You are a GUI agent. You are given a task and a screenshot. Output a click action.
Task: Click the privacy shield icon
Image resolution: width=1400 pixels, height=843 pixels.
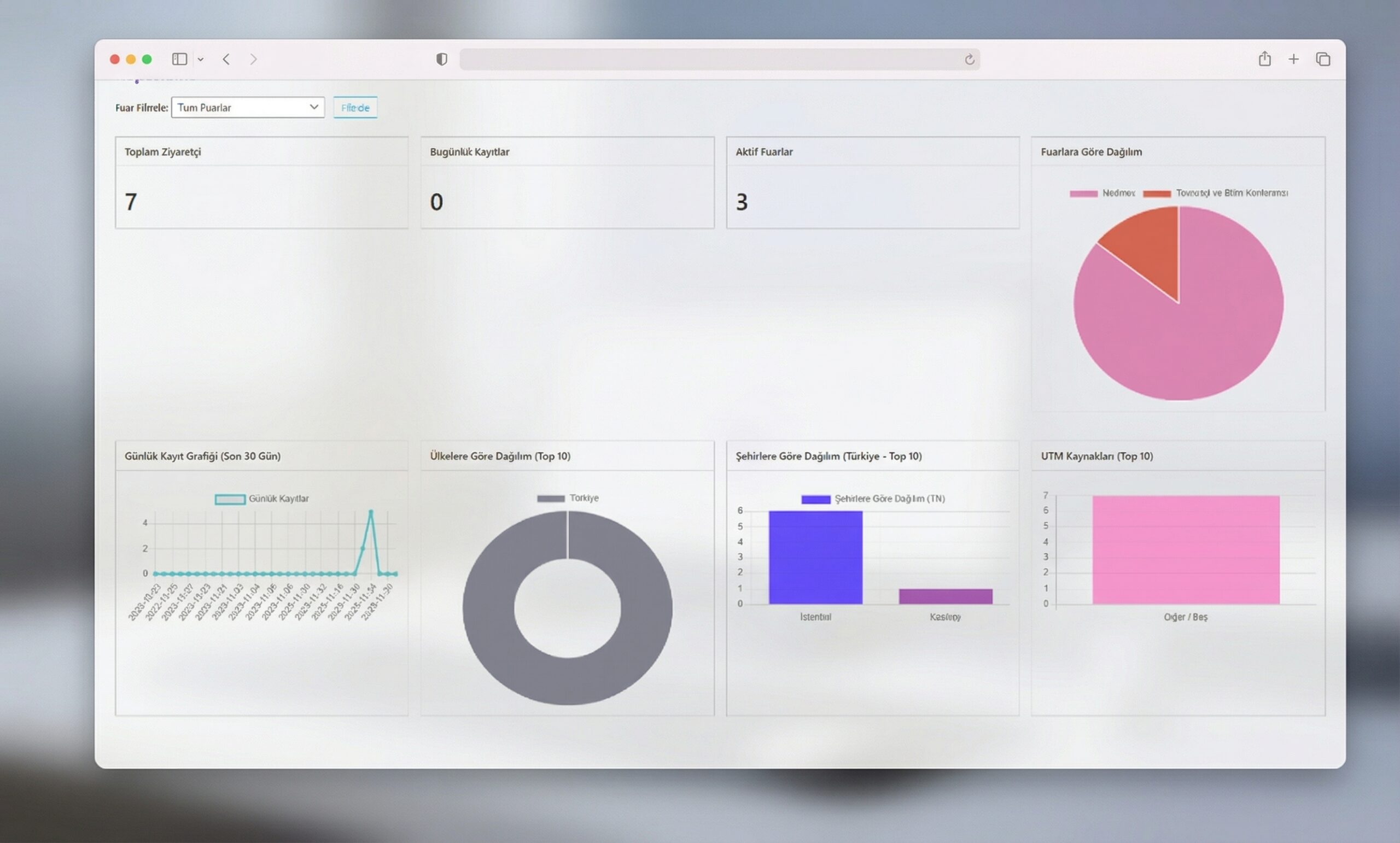click(x=441, y=59)
